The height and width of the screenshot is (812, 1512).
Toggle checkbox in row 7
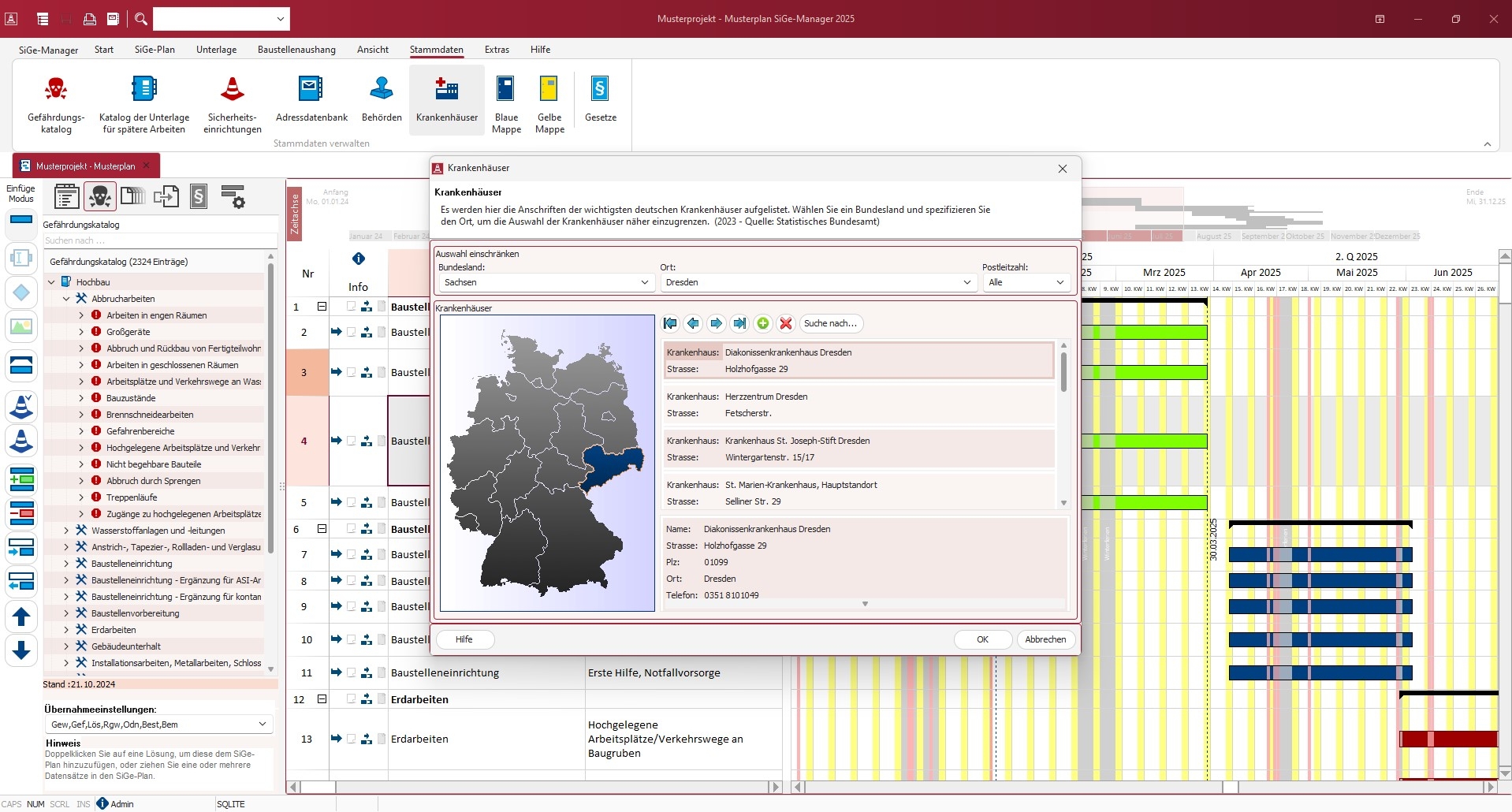point(352,555)
